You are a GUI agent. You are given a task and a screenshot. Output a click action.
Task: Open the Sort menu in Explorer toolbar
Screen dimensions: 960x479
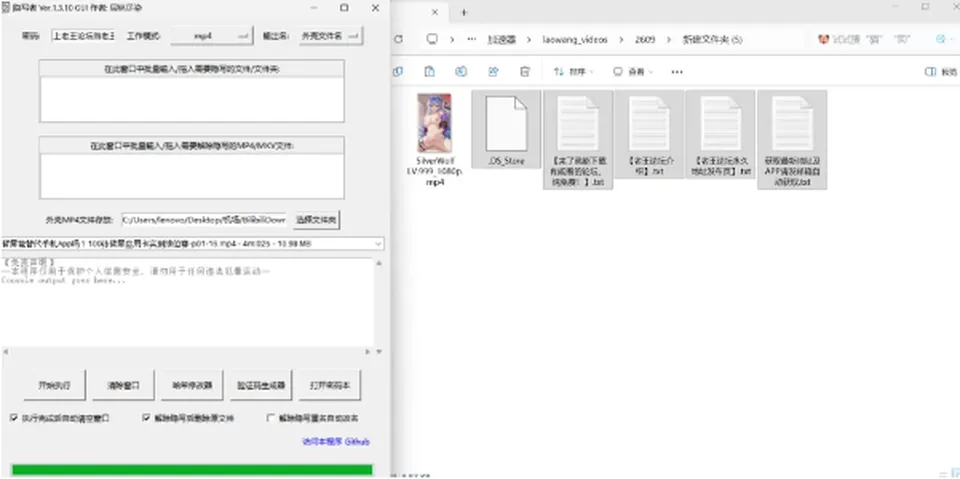pos(574,72)
